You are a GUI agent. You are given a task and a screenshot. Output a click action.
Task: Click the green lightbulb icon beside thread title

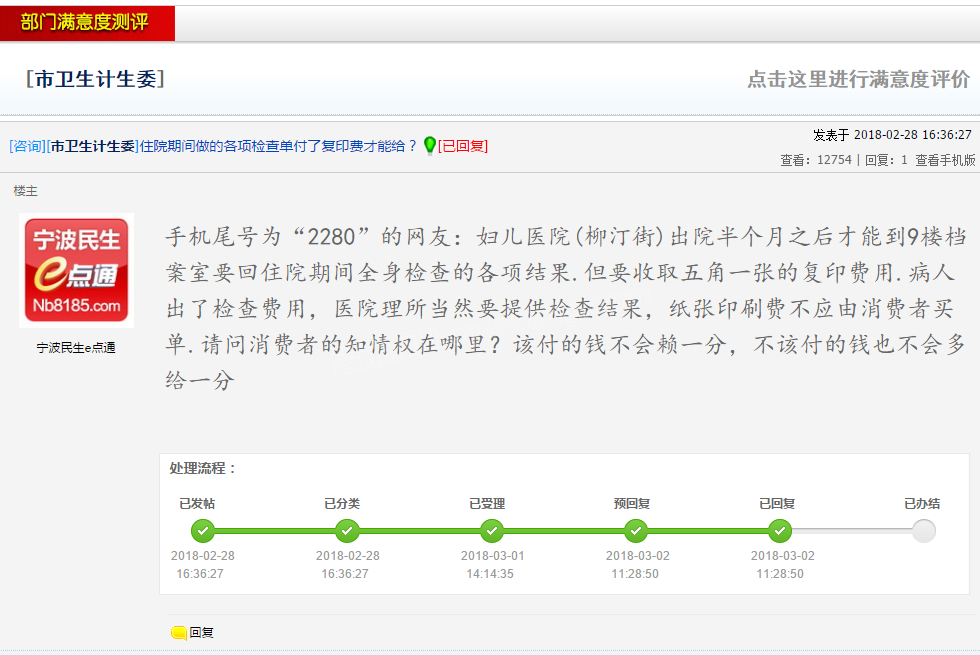(x=430, y=145)
